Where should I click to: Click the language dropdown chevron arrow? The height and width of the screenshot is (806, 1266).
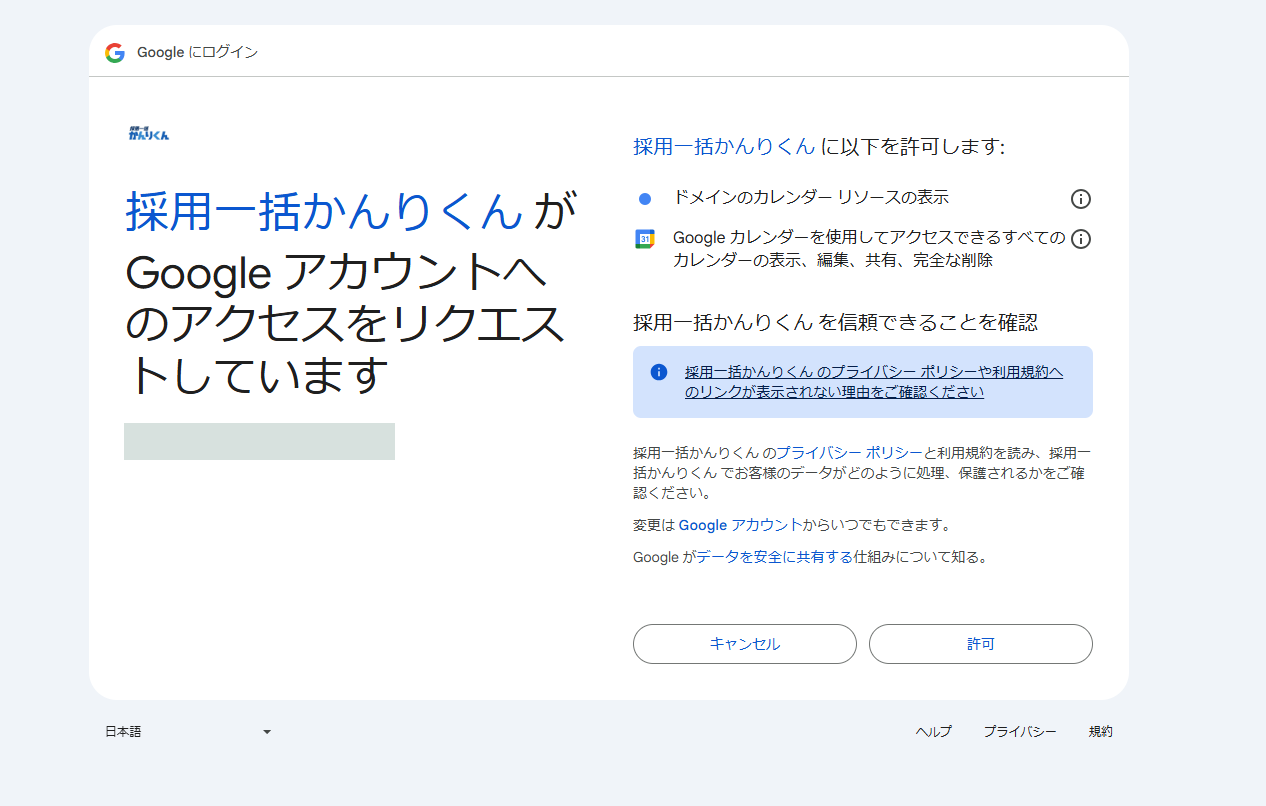(x=266, y=731)
